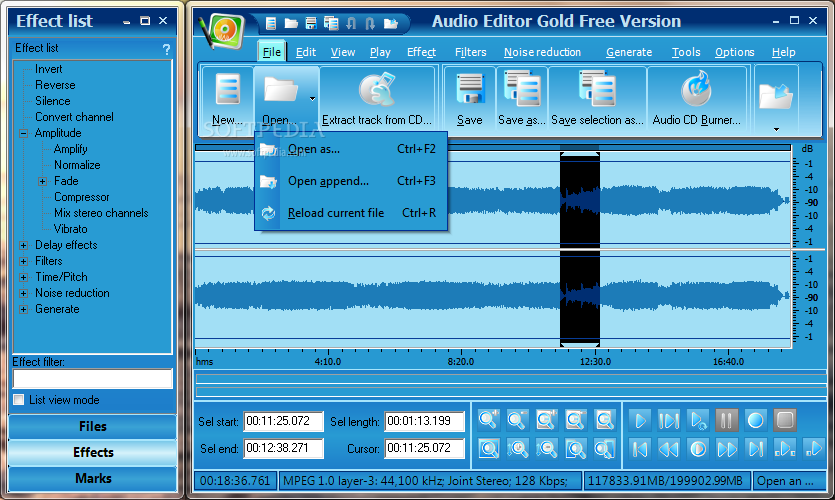Expand the Filters node in Effect list
Viewport: 835px width, 500px height.
(x=23, y=261)
